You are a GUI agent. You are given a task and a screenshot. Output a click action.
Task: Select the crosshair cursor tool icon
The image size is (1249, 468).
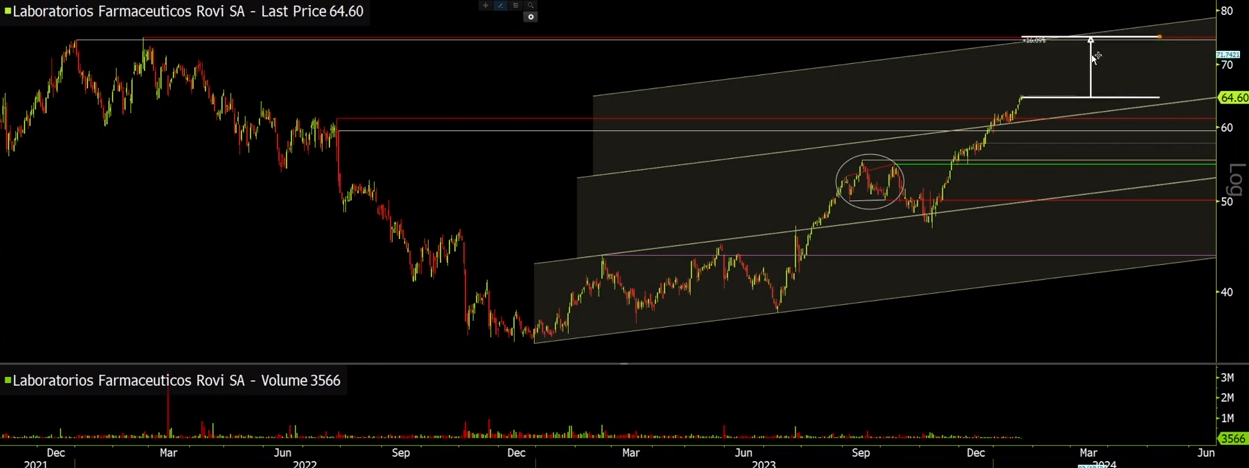[x=486, y=5]
